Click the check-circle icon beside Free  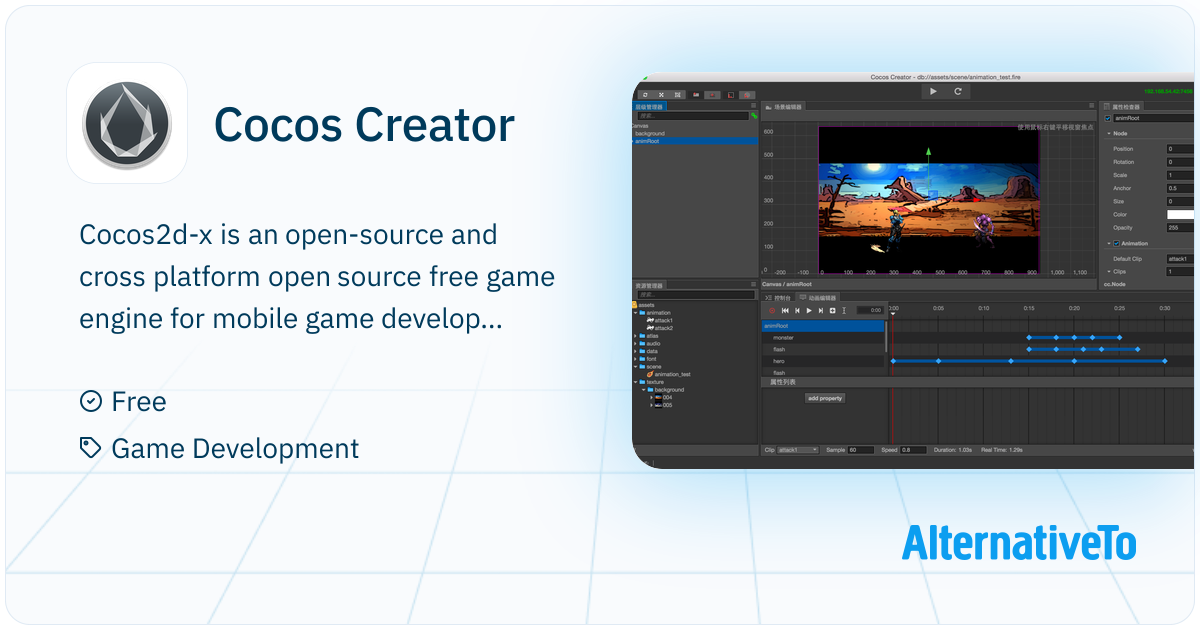tap(90, 401)
